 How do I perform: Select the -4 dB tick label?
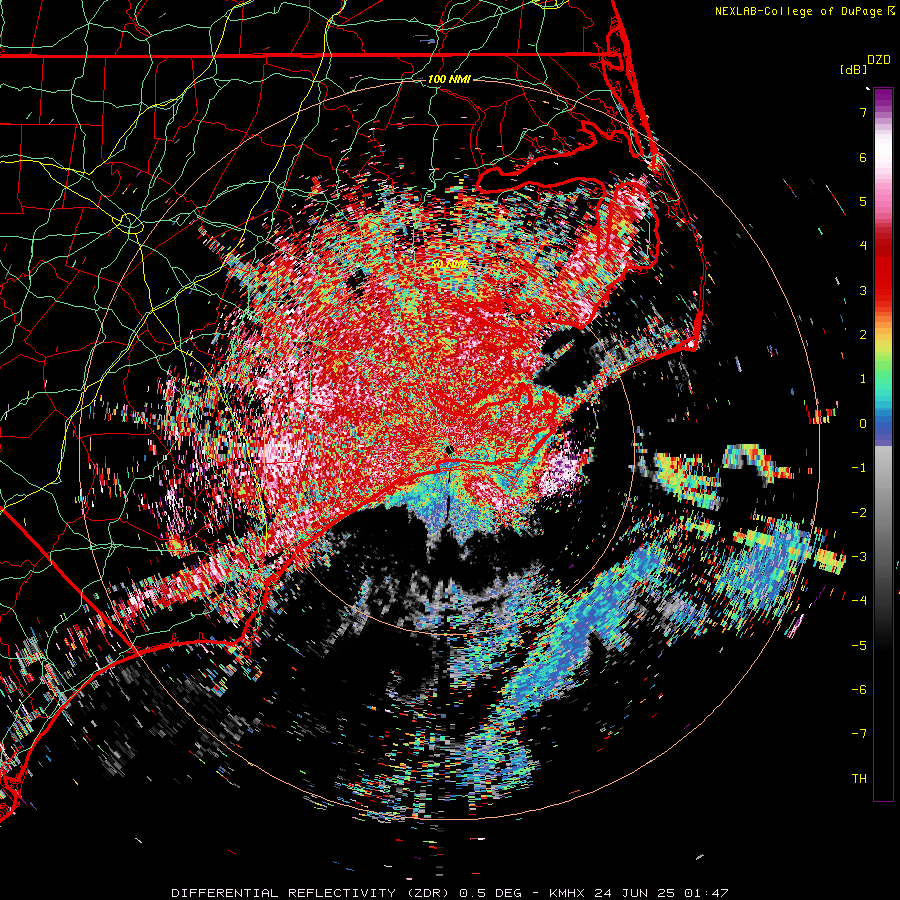tap(859, 601)
